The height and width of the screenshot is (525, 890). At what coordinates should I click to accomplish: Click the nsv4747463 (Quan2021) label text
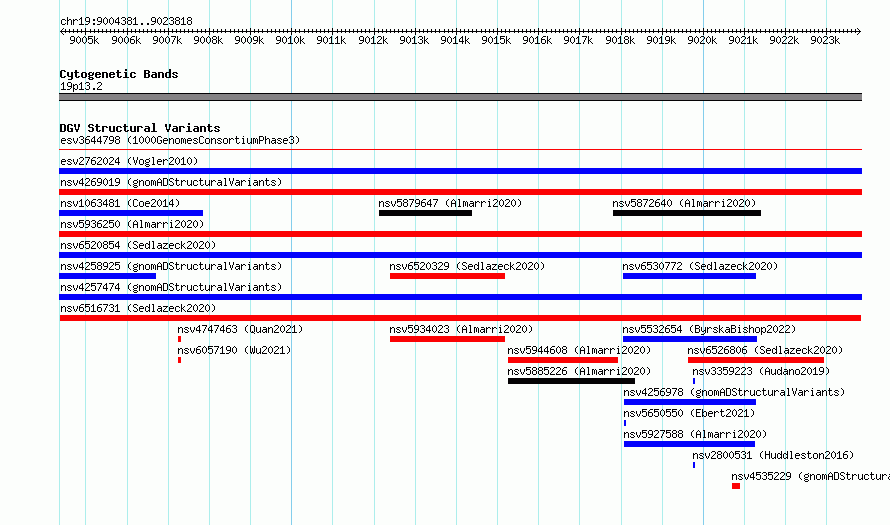point(240,329)
